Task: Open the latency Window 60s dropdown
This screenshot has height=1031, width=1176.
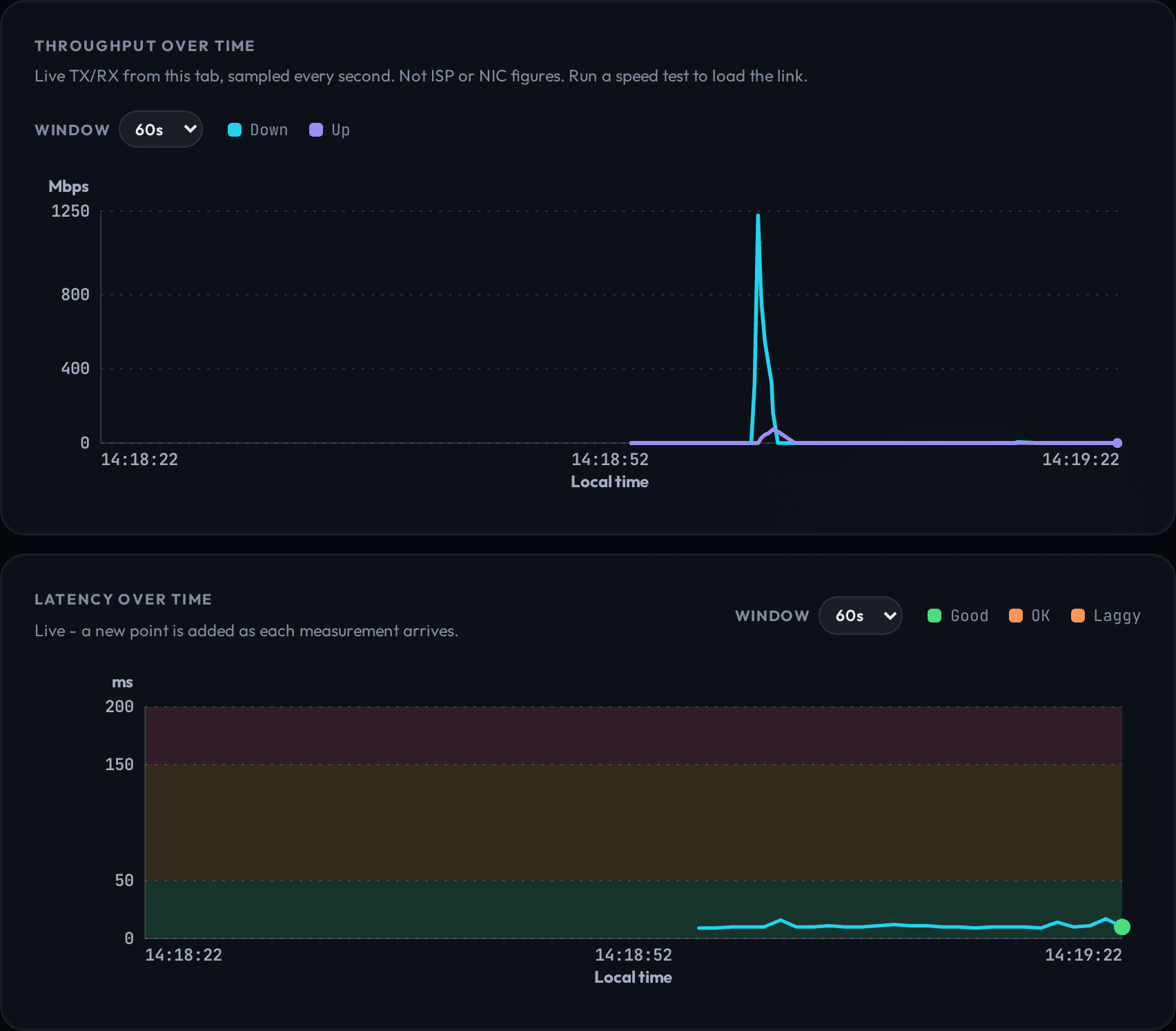Action: [x=861, y=616]
